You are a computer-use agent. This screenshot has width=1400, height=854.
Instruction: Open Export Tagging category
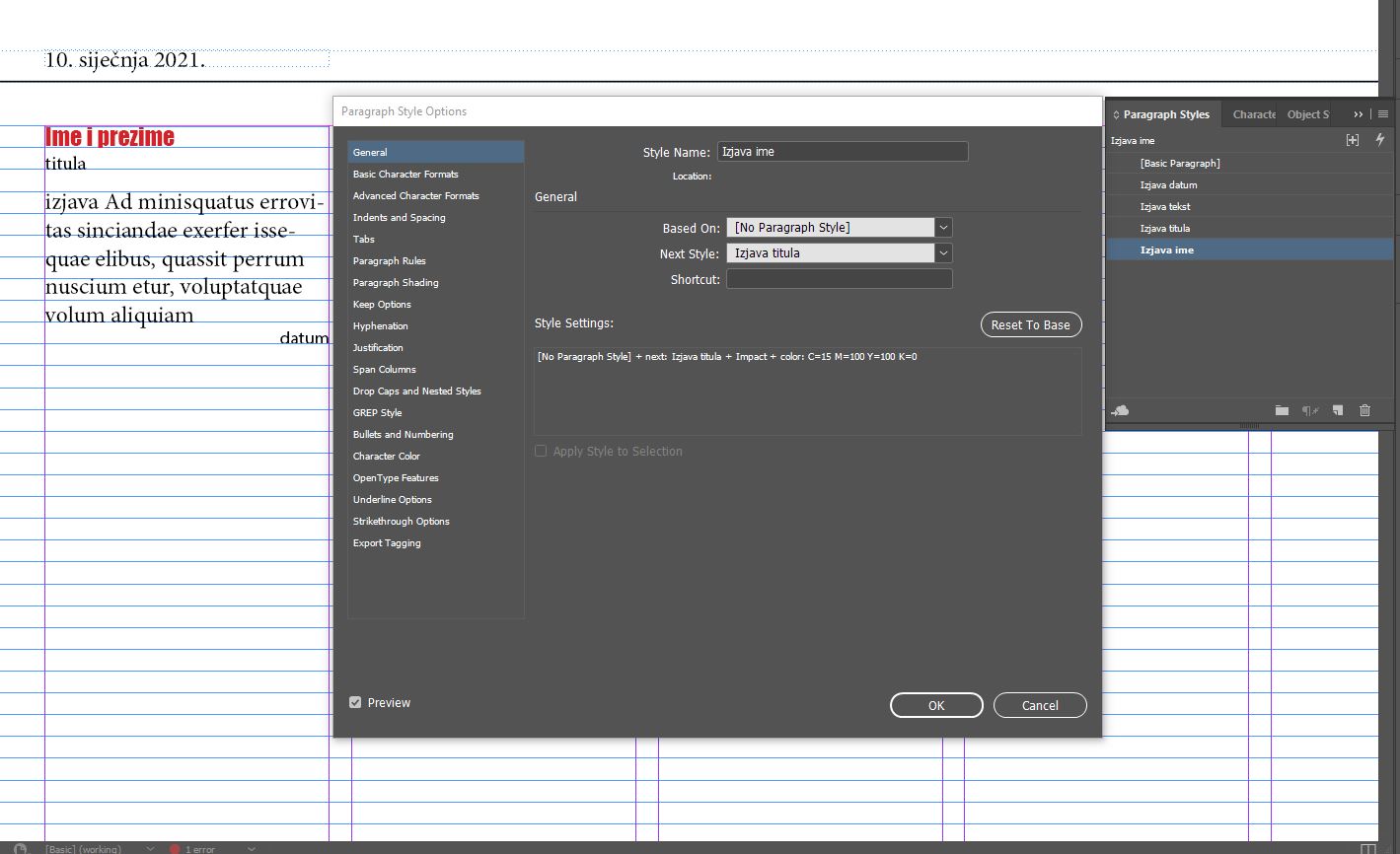point(435,542)
